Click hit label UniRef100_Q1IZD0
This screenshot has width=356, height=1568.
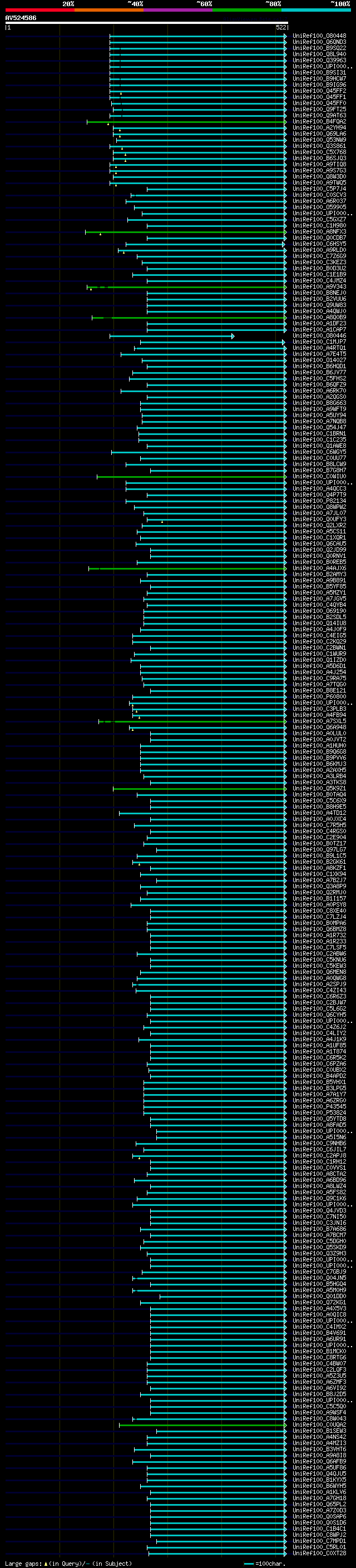319,660
